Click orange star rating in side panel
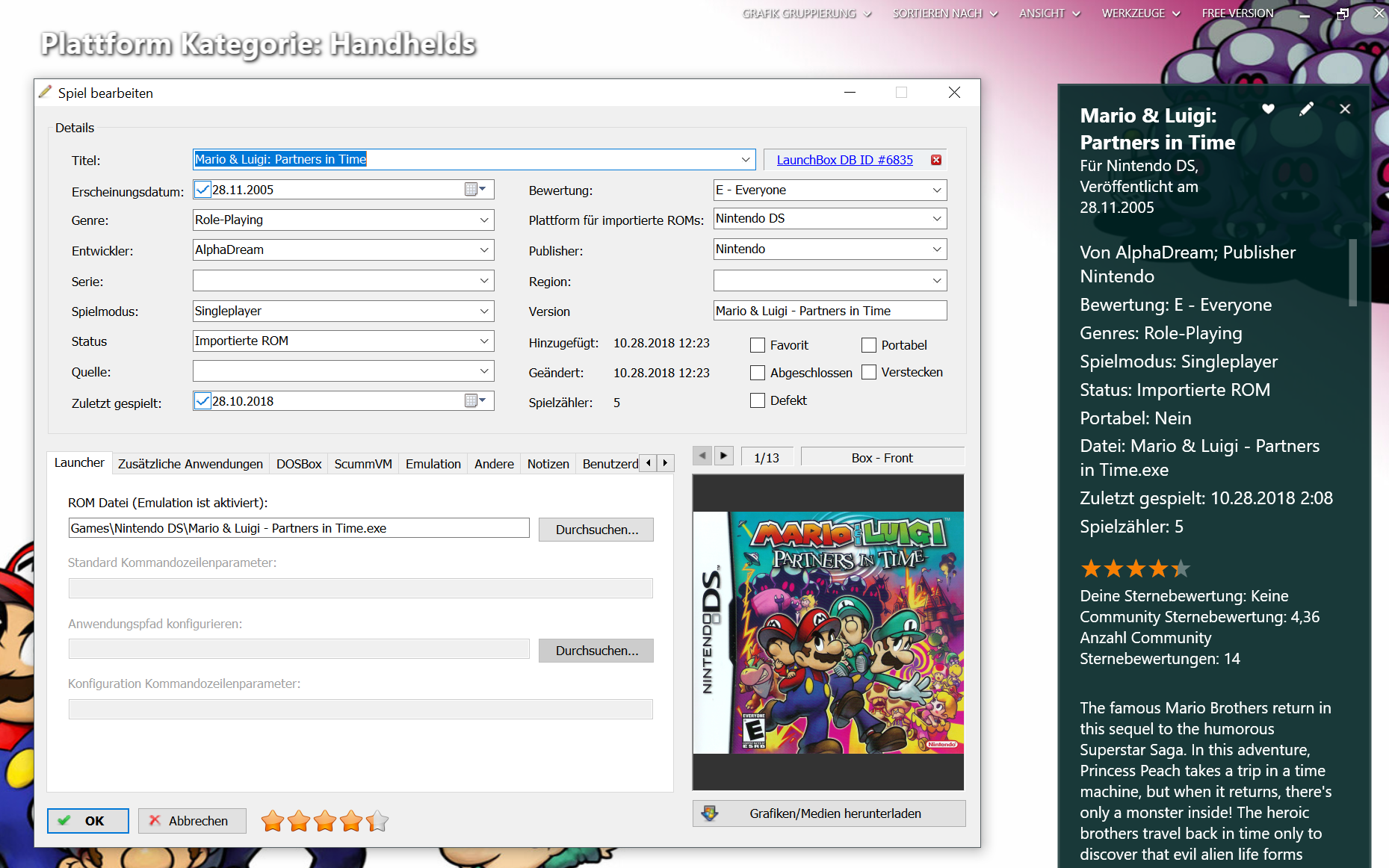1389x868 pixels. point(1135,569)
